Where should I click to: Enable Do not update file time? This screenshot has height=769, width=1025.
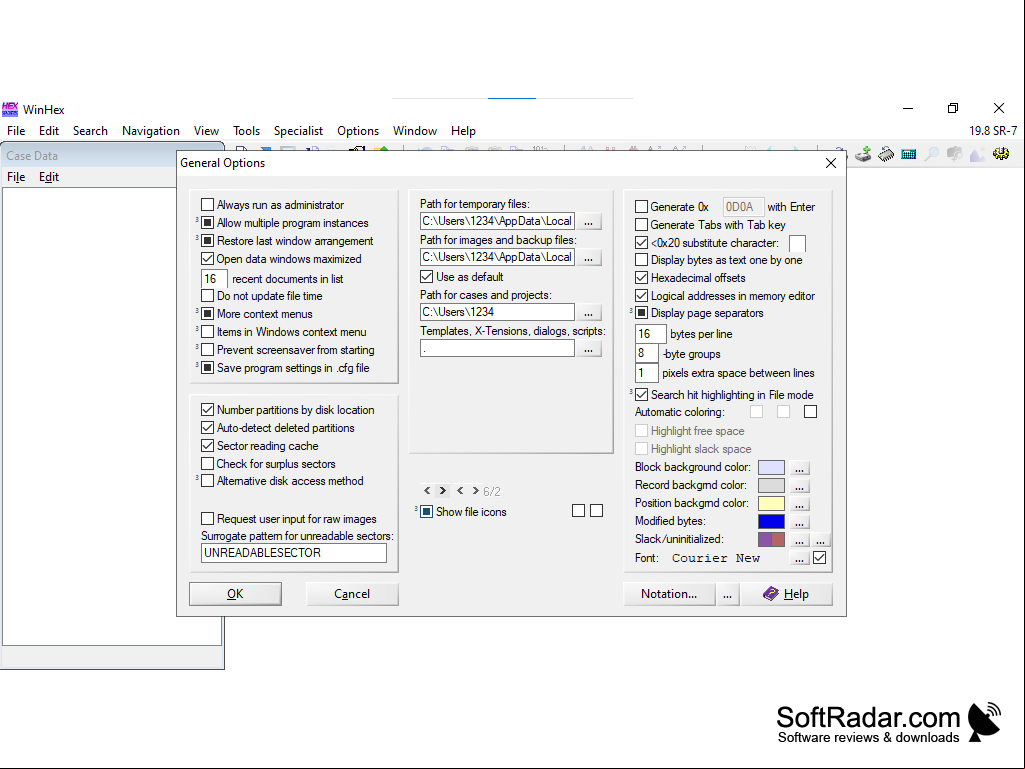207,296
